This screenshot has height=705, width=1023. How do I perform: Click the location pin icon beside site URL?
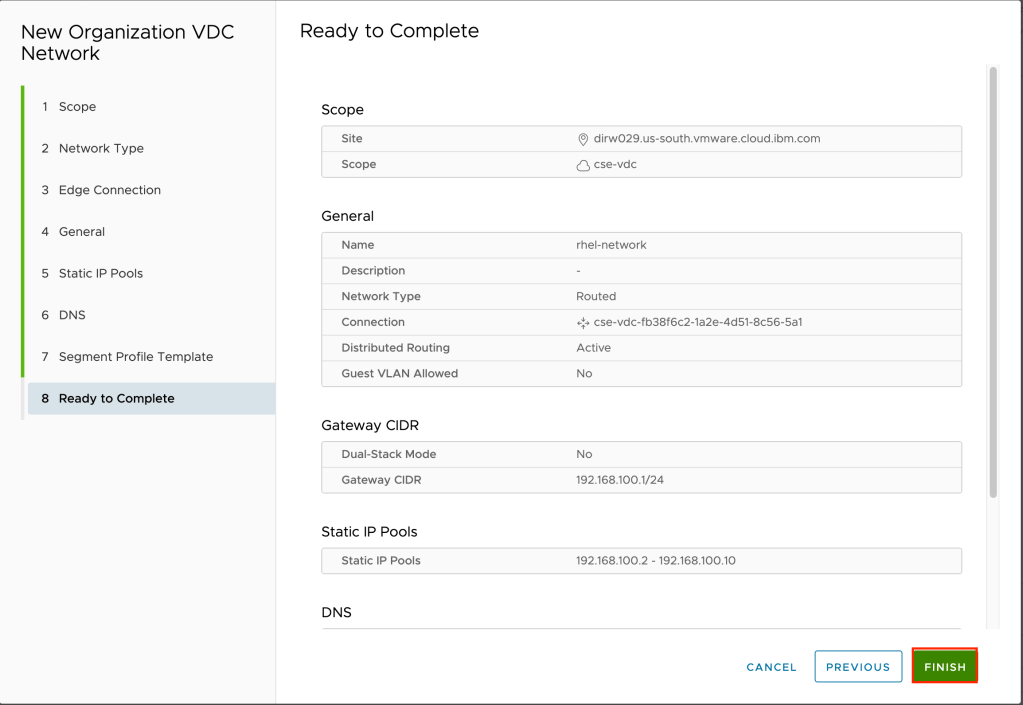583,139
